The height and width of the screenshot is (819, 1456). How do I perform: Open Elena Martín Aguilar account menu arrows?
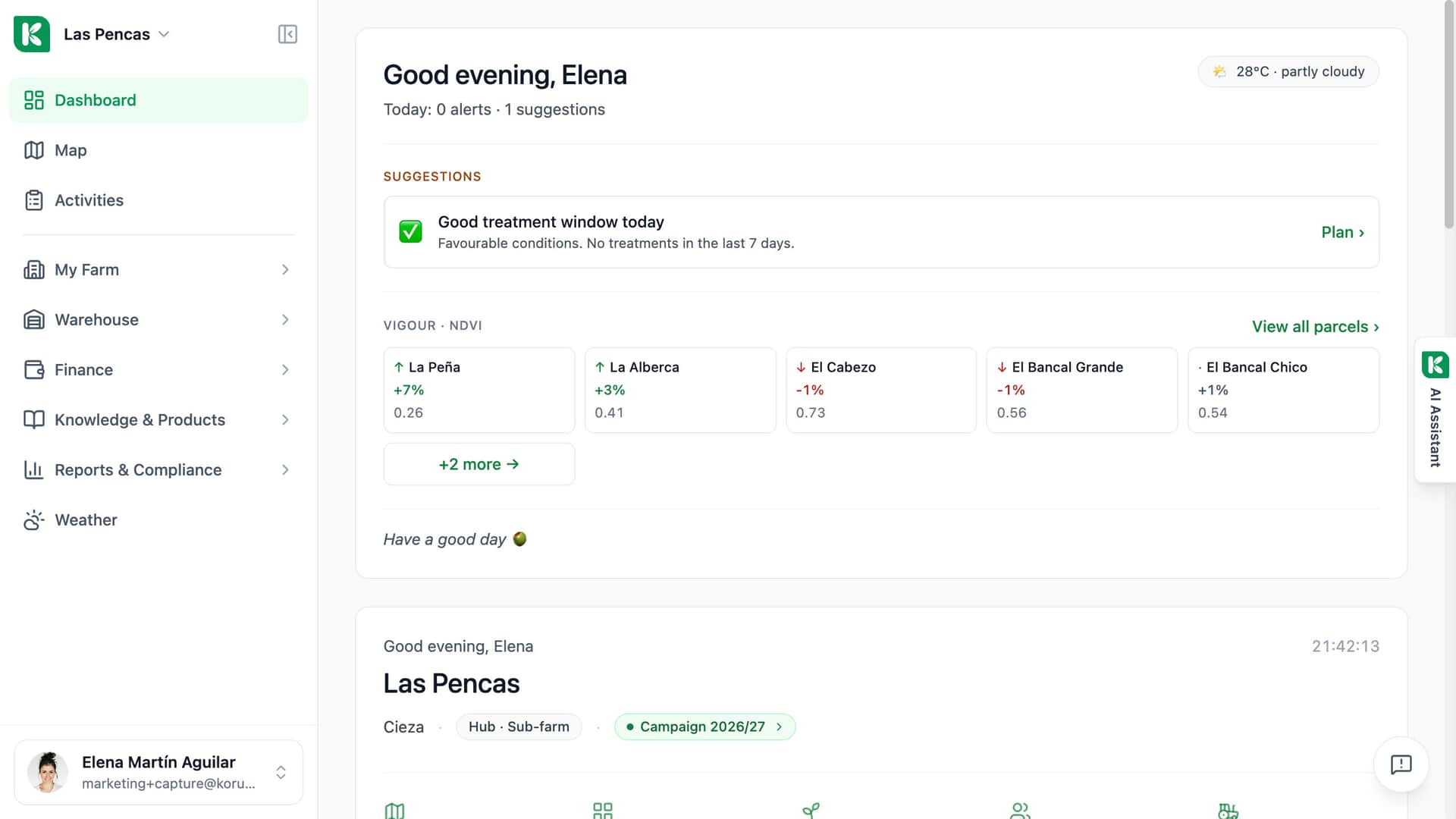coord(281,772)
